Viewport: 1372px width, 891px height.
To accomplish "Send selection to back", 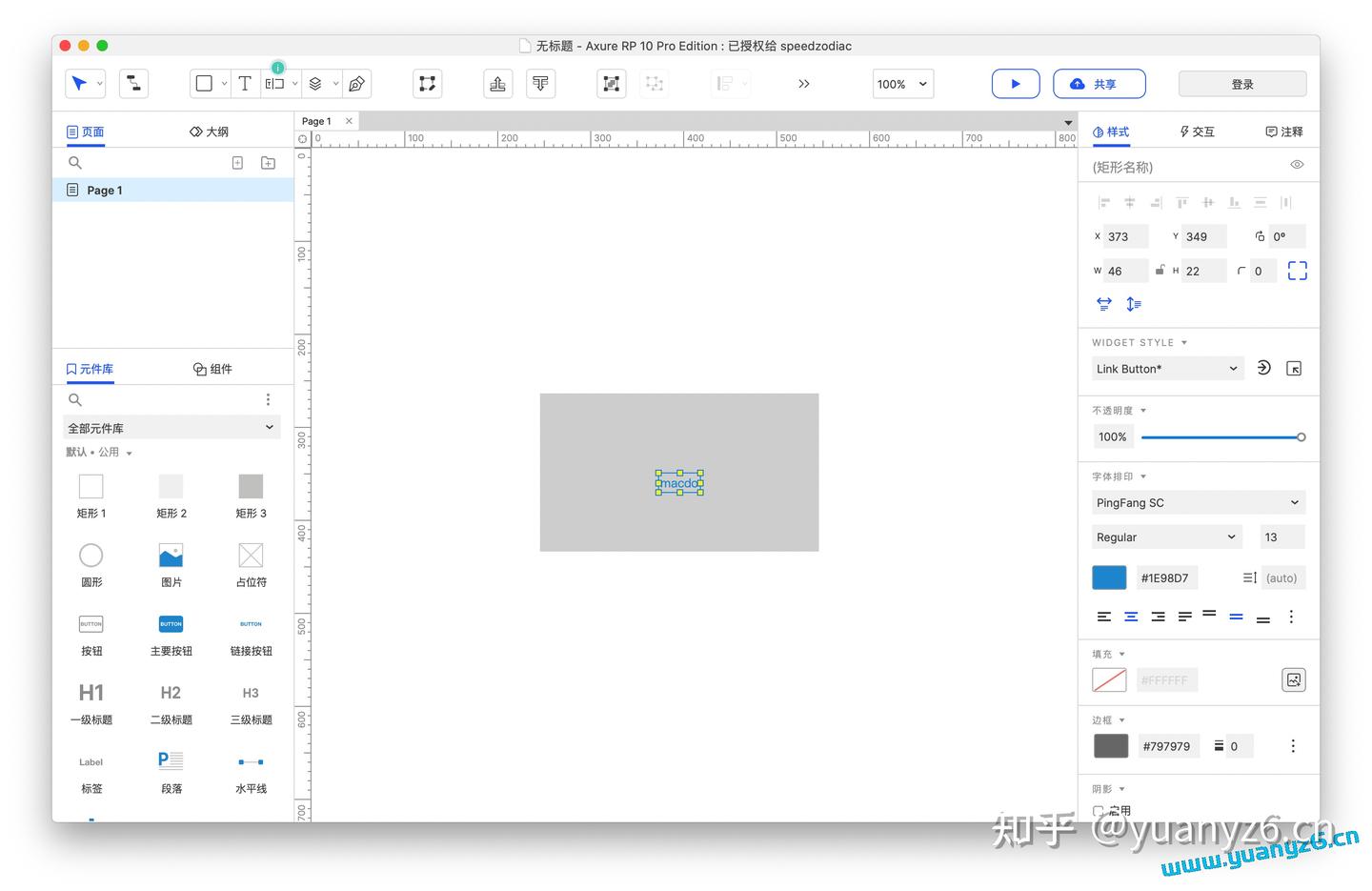I will pos(540,84).
